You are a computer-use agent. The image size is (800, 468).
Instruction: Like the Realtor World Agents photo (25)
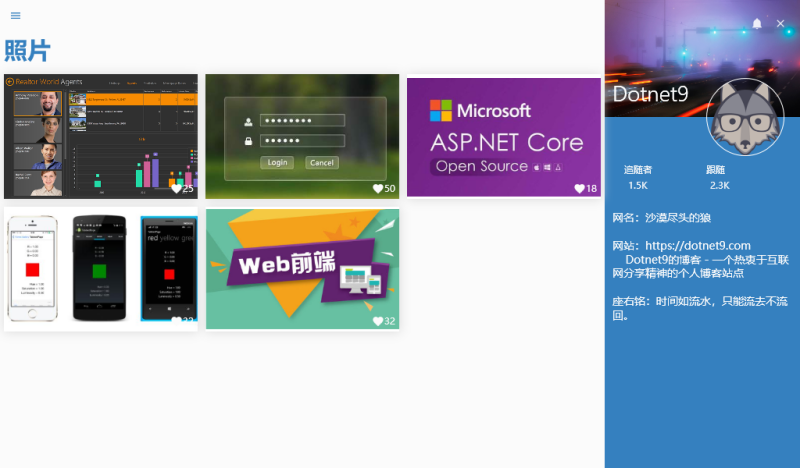coord(177,189)
